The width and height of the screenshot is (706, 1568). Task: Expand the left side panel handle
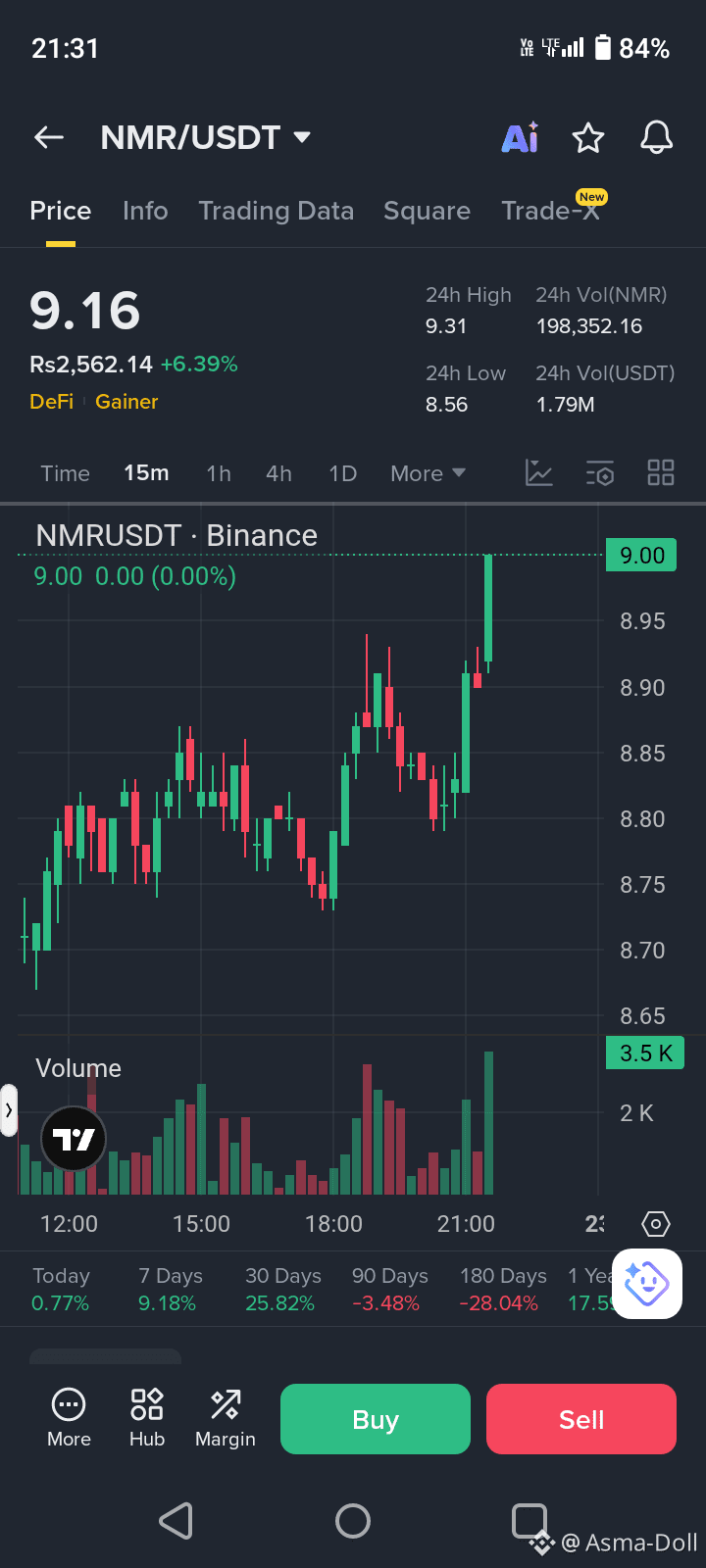(x=9, y=1110)
